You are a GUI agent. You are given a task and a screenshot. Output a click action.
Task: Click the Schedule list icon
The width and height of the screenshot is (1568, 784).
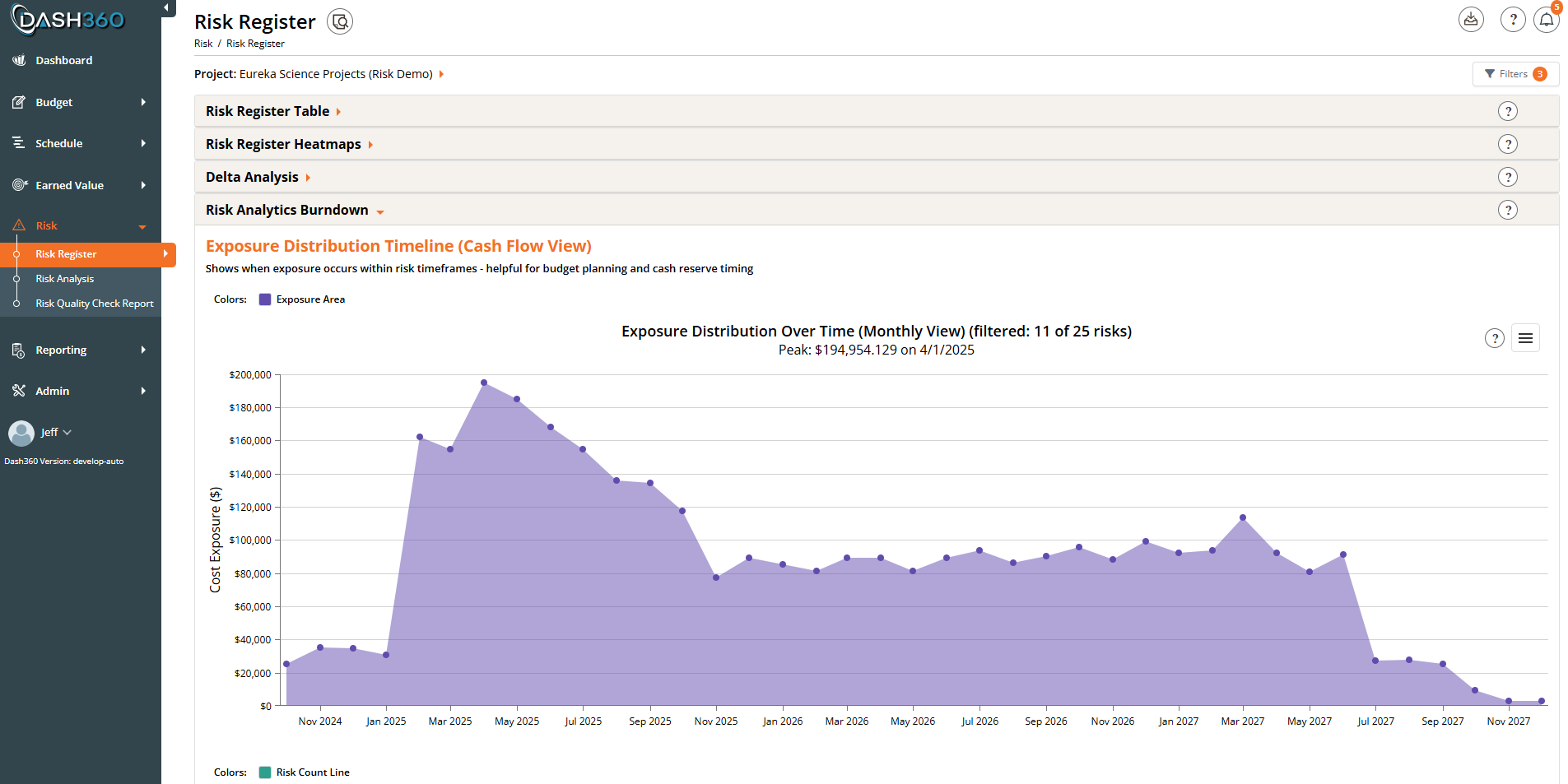click(x=19, y=143)
